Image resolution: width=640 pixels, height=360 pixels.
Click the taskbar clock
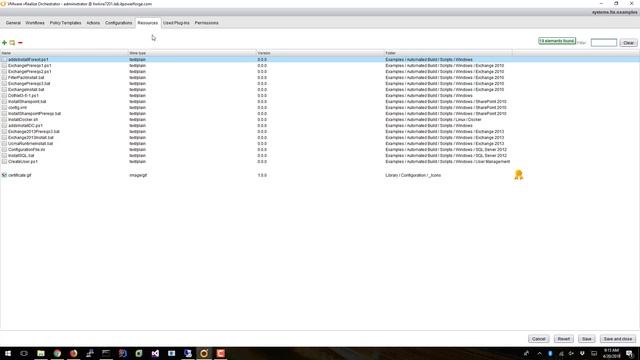[611, 353]
